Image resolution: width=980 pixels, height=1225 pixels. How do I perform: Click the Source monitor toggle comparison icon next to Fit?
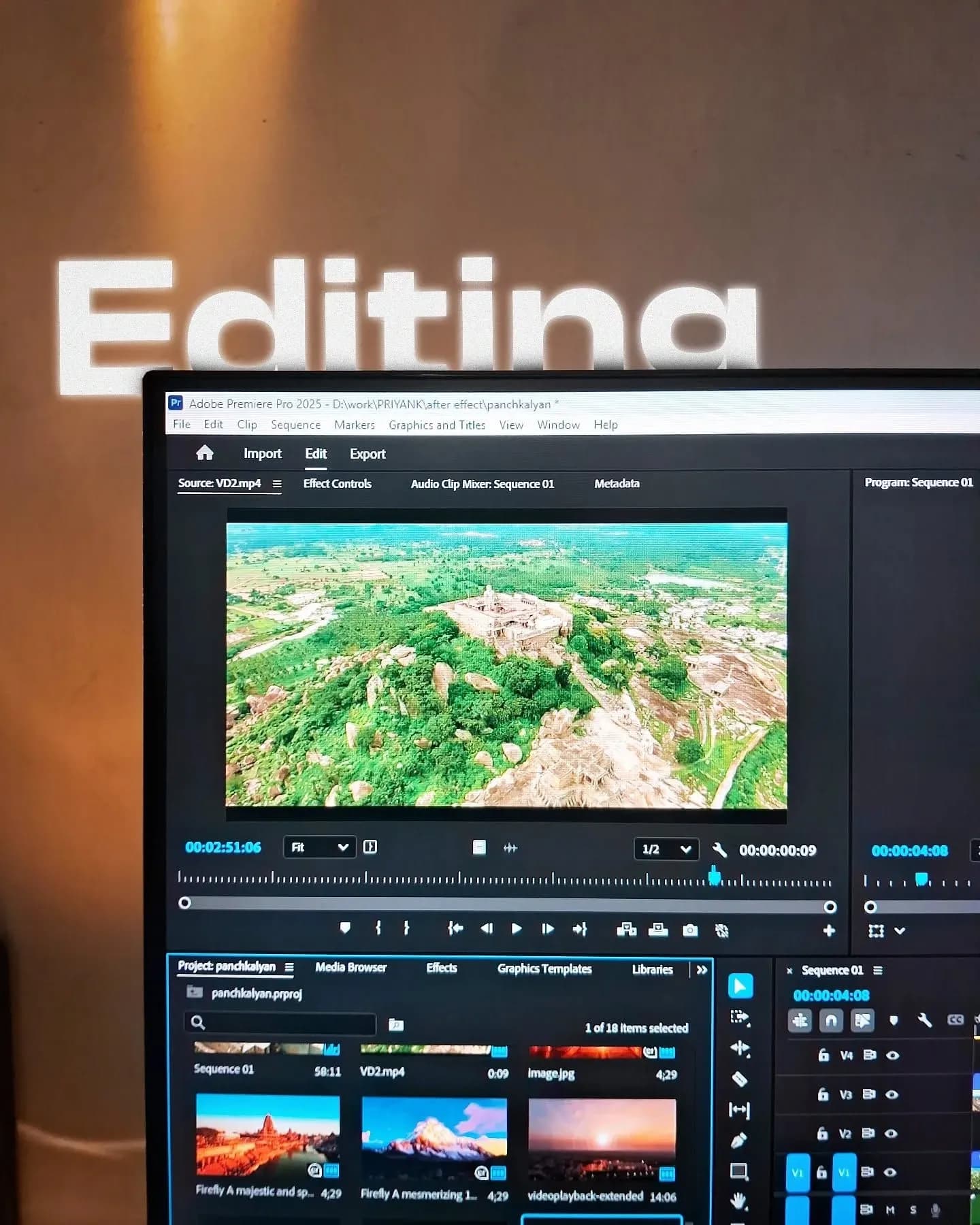pos(370,847)
